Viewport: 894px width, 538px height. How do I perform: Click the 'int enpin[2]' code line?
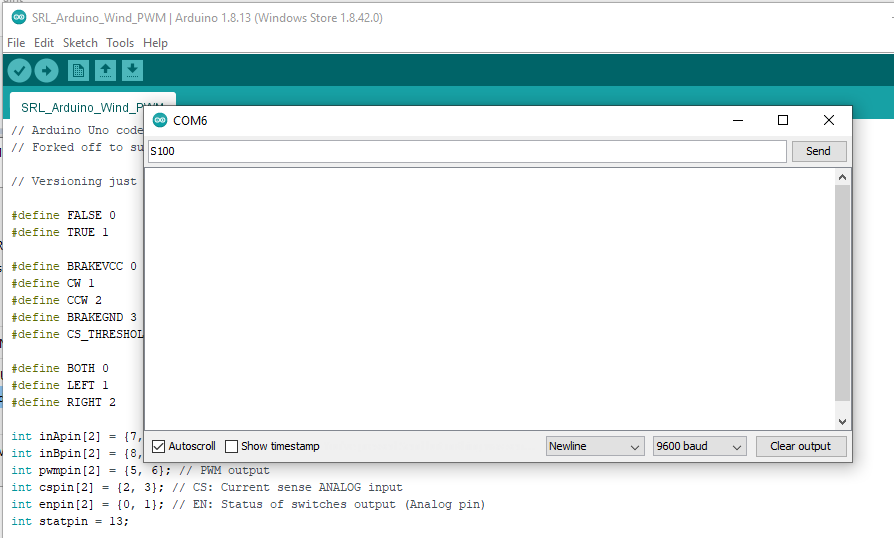[248, 504]
